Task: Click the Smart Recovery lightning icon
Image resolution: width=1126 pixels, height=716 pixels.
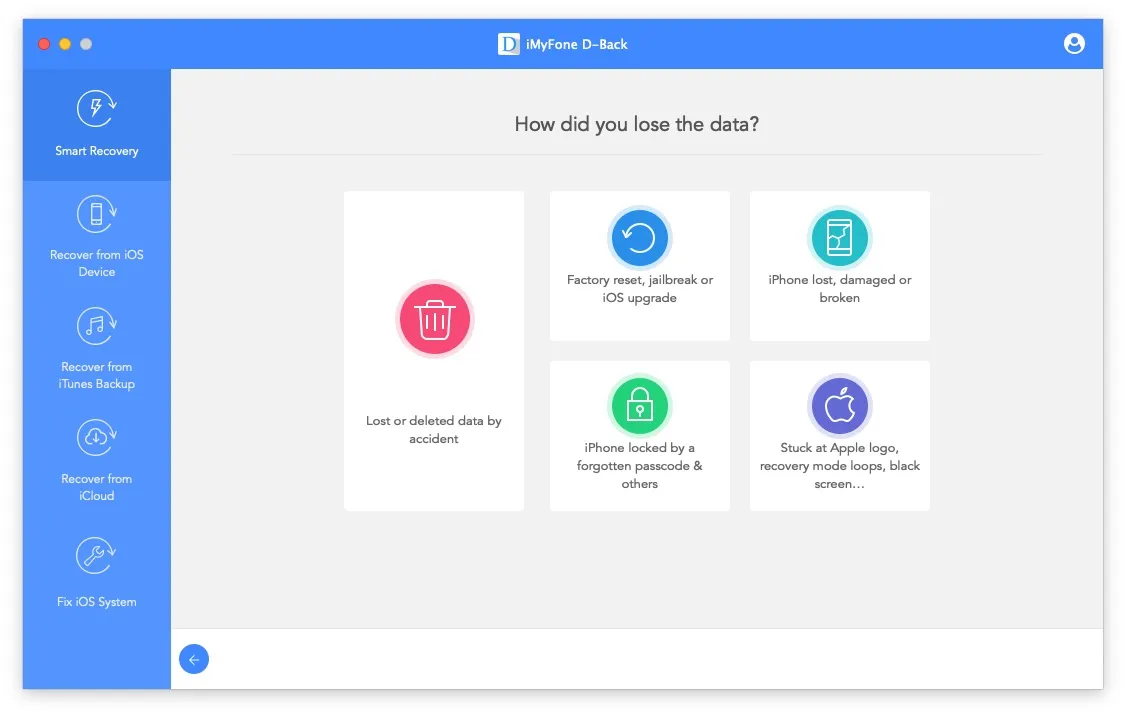Action: pos(97,108)
